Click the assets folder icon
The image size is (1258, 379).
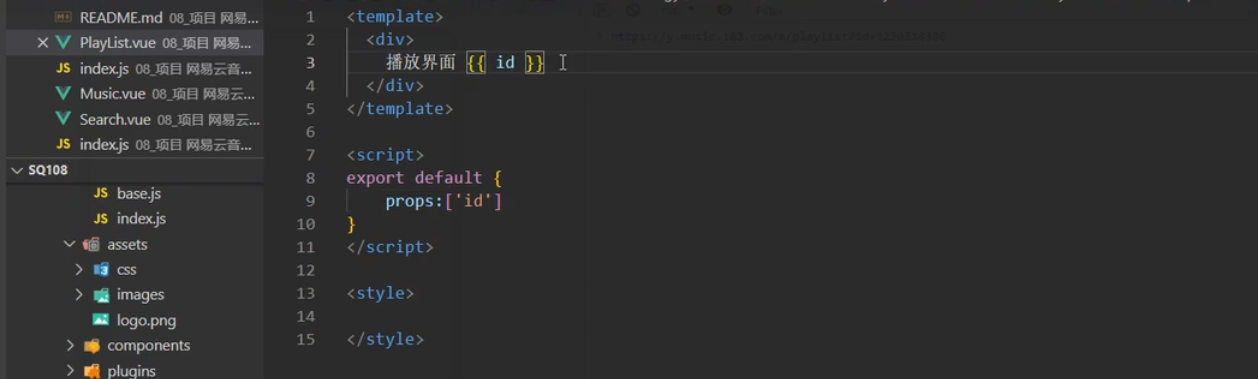coord(92,244)
